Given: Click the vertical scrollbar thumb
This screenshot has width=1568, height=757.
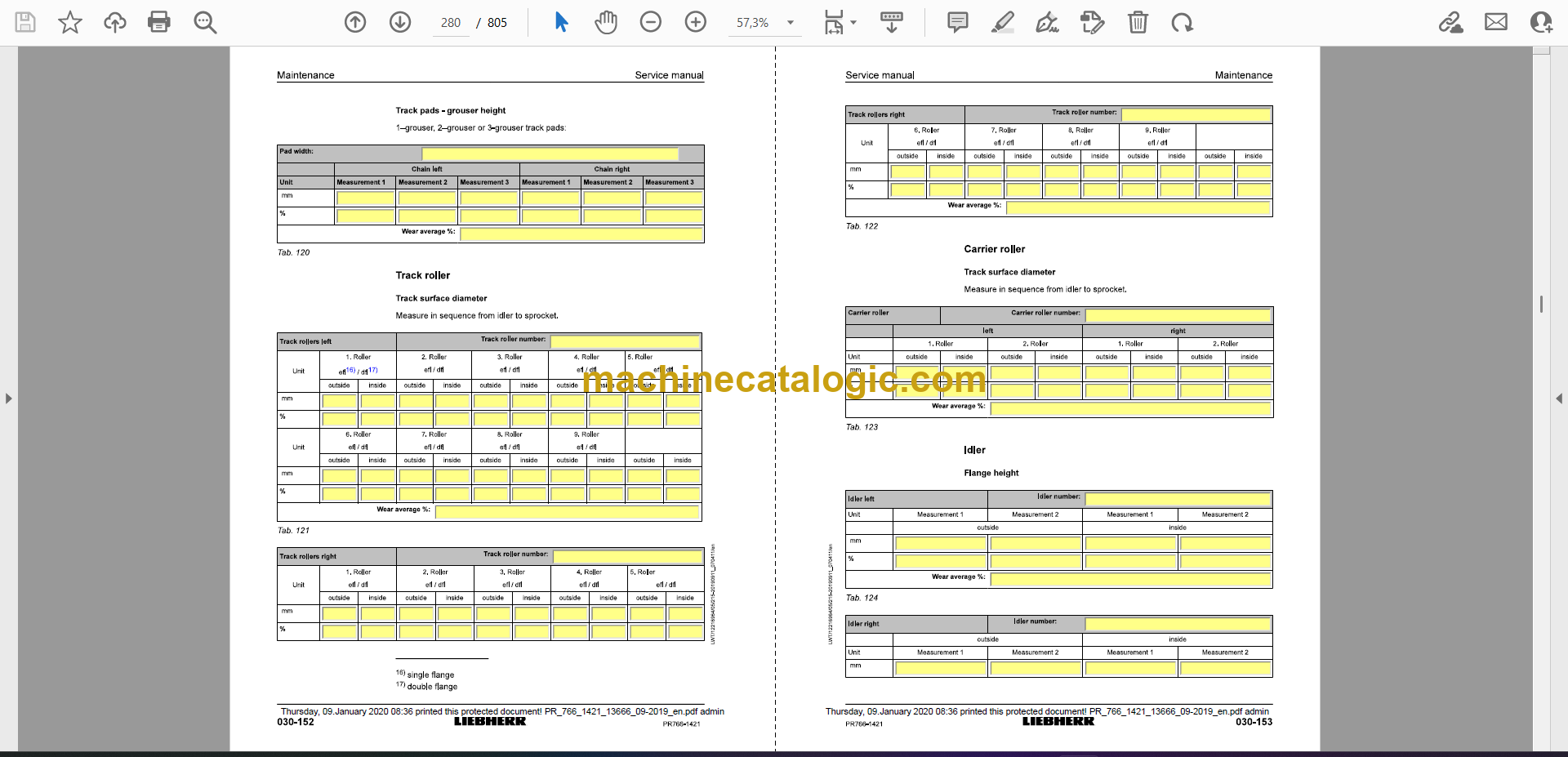Looking at the screenshot, I should pyautogui.click(x=1541, y=304).
